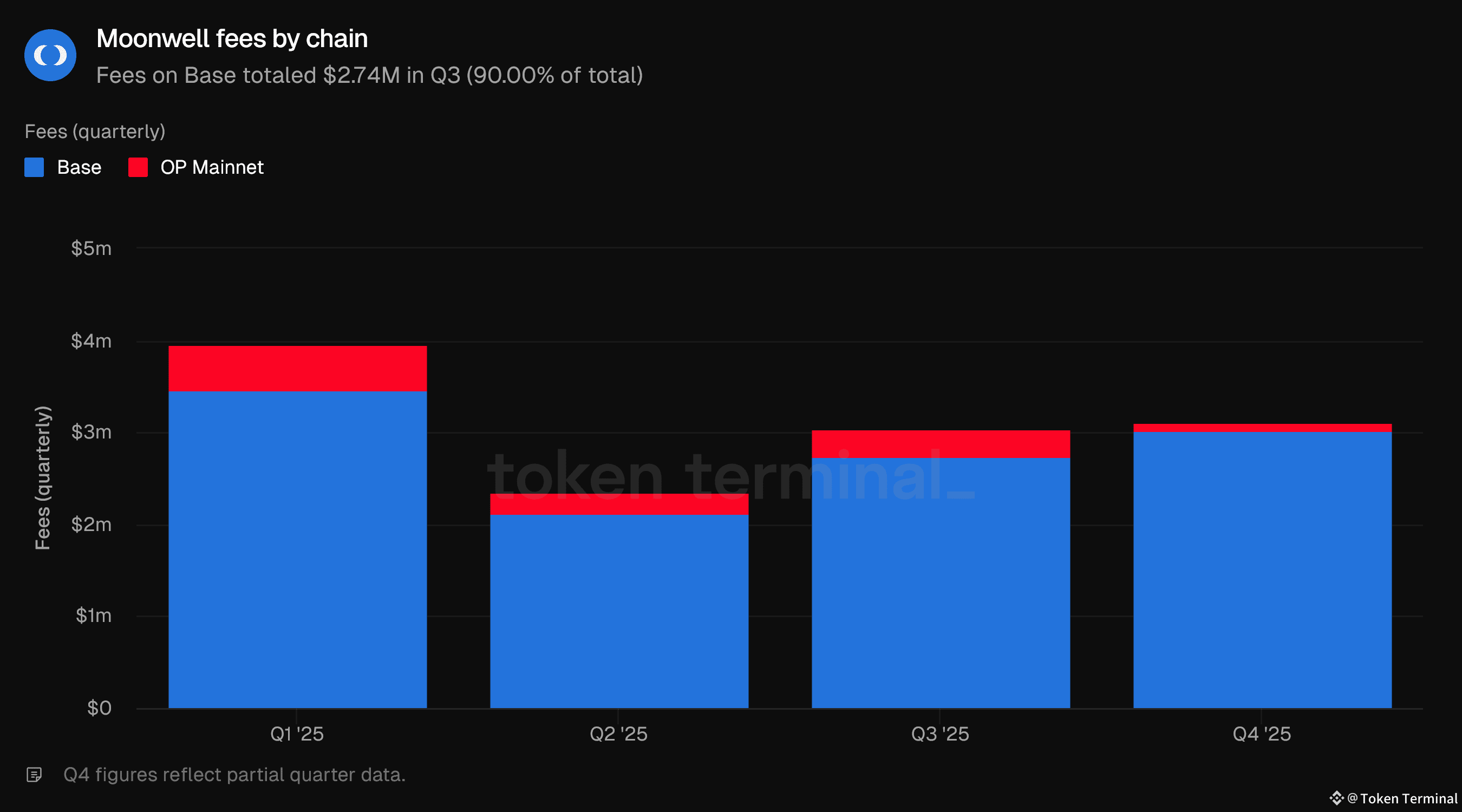Click the Token Terminal logo icon at bottom right
This screenshot has height=812, width=1462.
(x=1336, y=798)
